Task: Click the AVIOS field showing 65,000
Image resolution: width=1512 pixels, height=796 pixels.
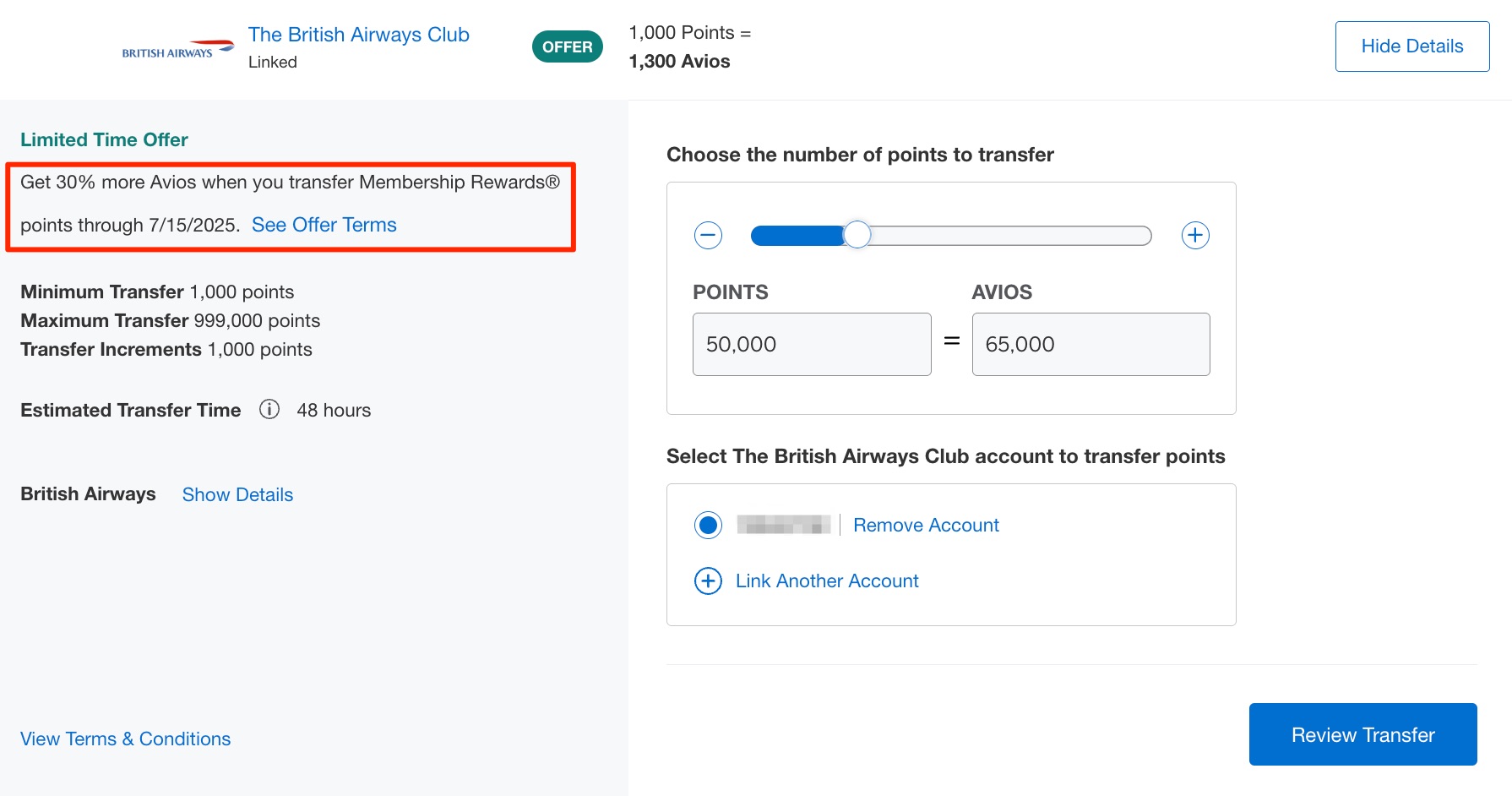Action: coord(1090,344)
